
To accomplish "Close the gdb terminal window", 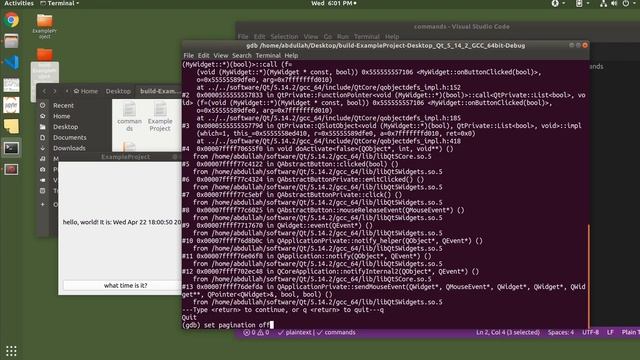I will [585, 45].
